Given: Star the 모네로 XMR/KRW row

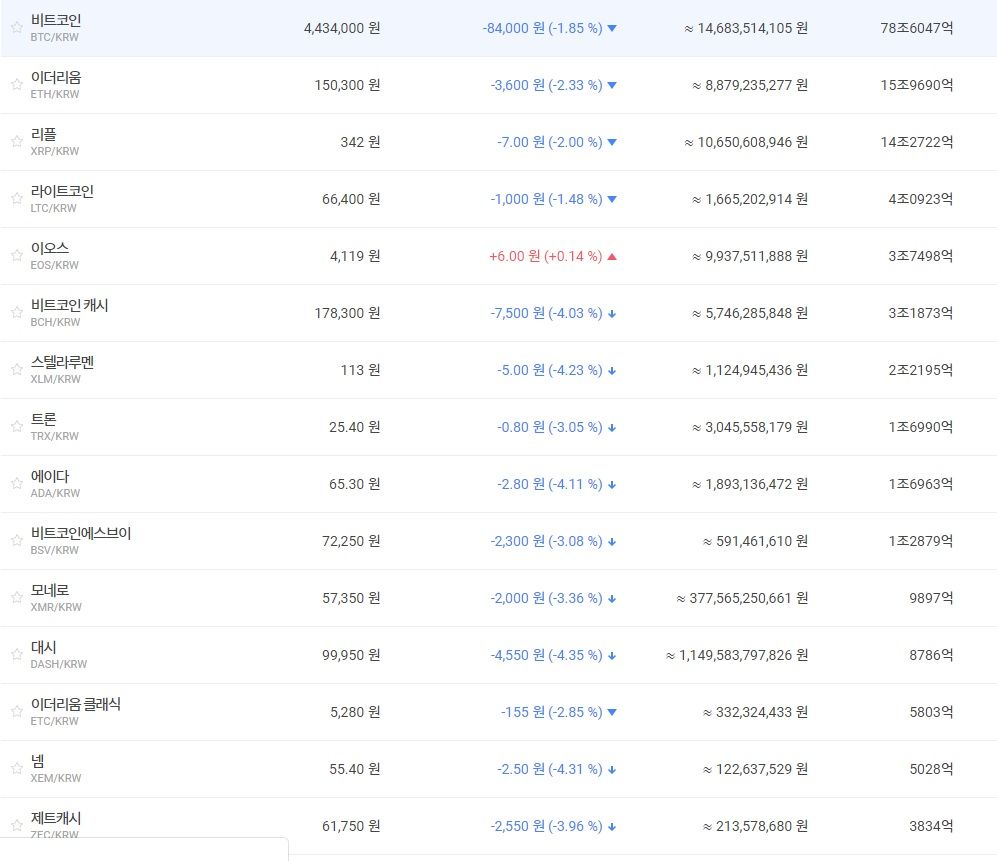Looking at the screenshot, I should pyautogui.click(x=16, y=598).
